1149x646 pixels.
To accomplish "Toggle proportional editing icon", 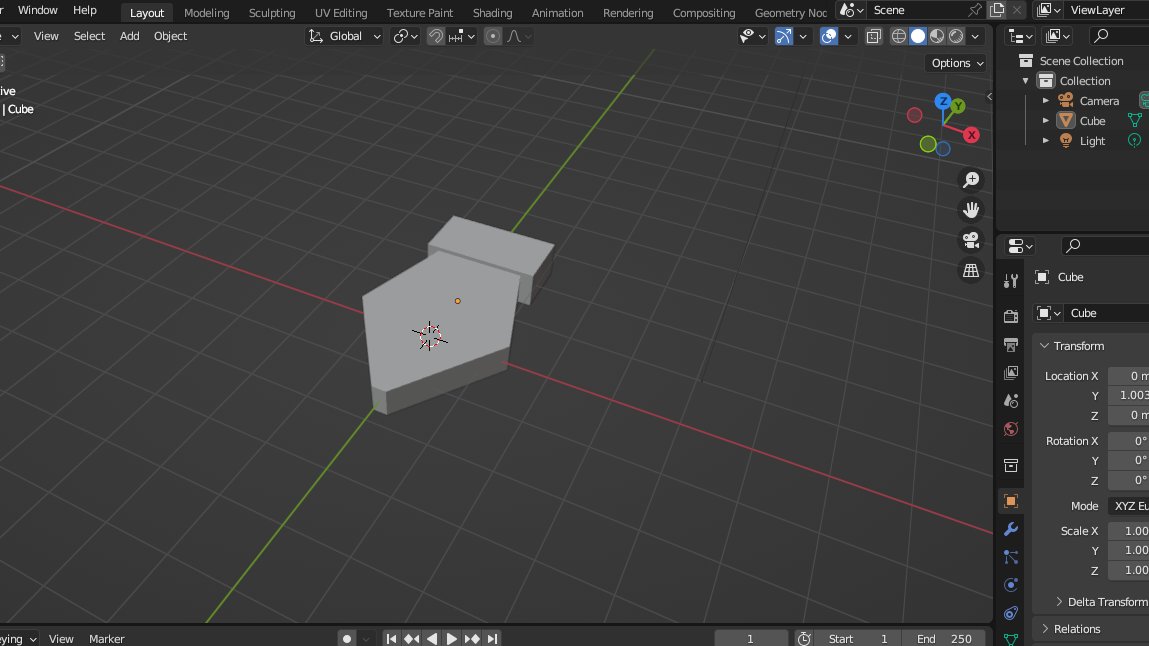I will [493, 36].
